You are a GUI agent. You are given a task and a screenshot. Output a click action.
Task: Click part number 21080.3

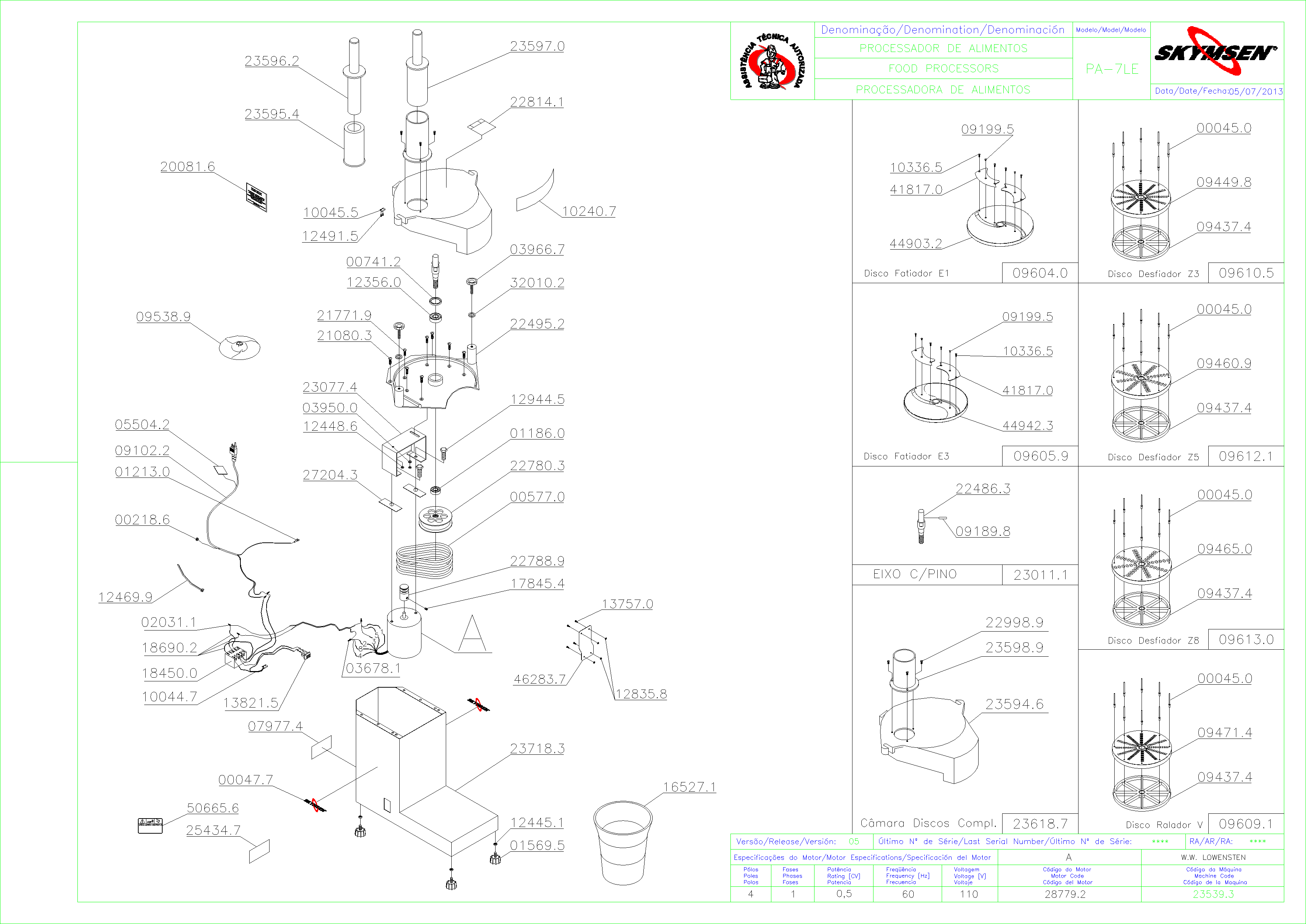tap(344, 336)
